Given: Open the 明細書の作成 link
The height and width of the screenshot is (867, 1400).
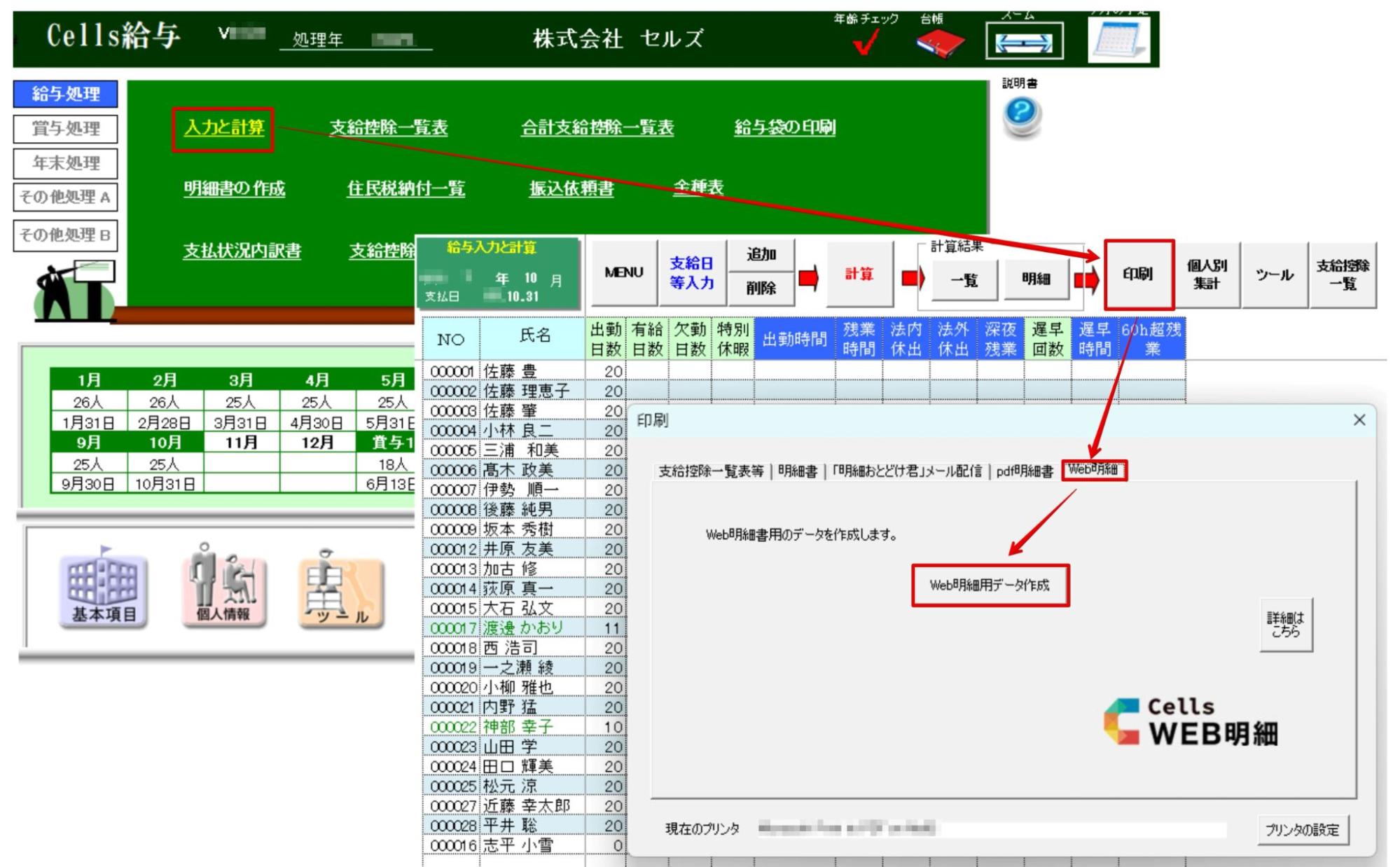Looking at the screenshot, I should click(234, 189).
